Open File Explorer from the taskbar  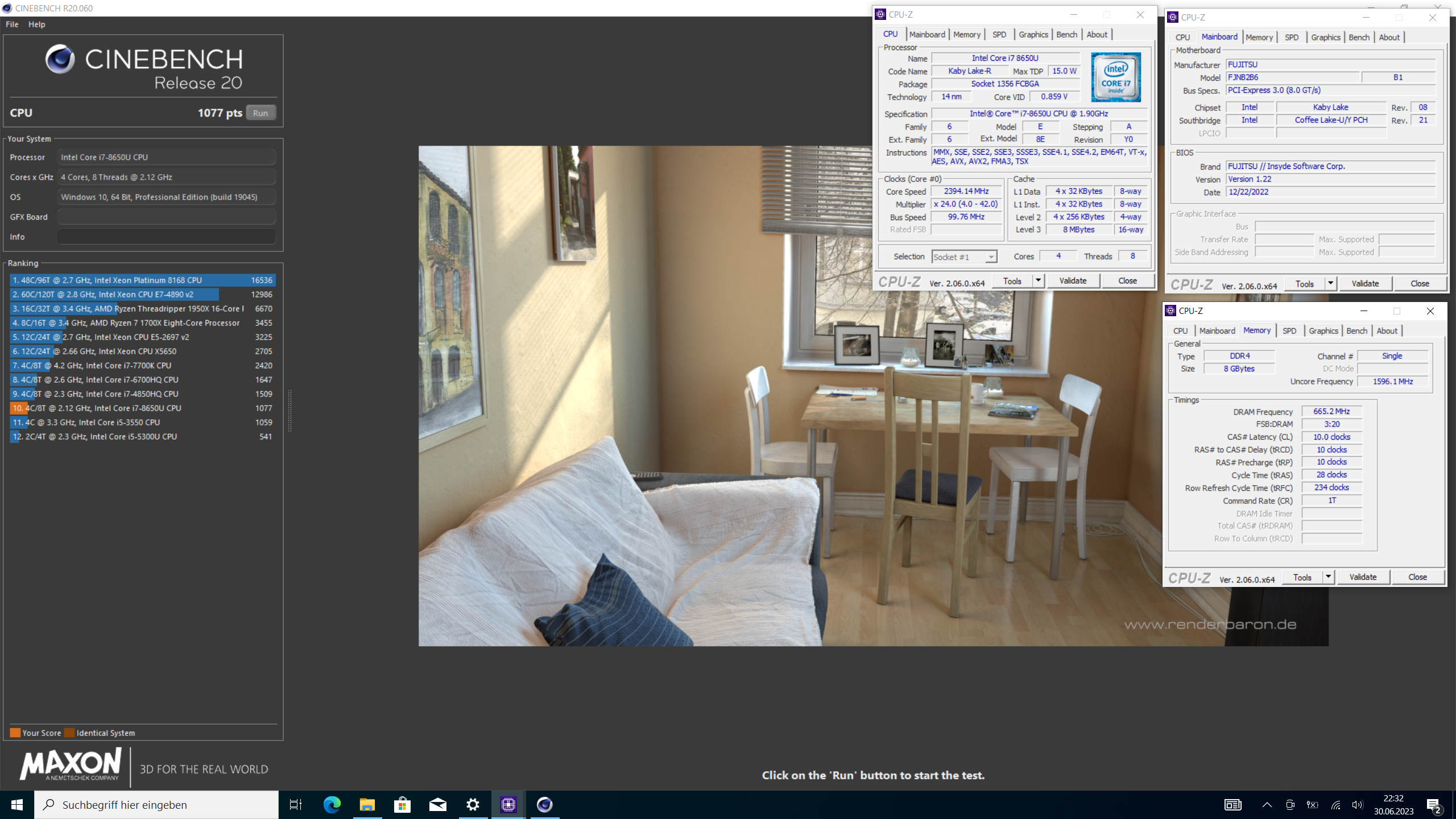[x=367, y=804]
